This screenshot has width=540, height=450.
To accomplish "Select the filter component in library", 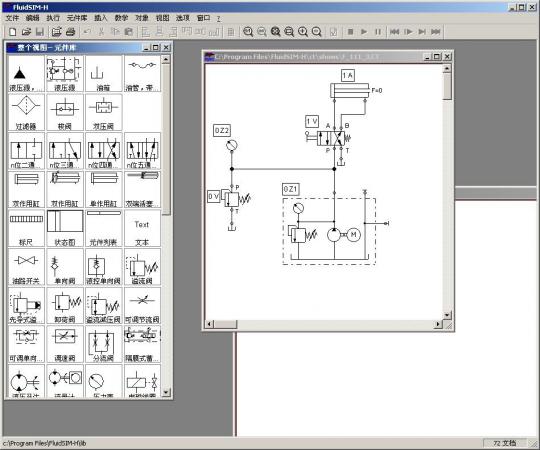I will 26,112.
